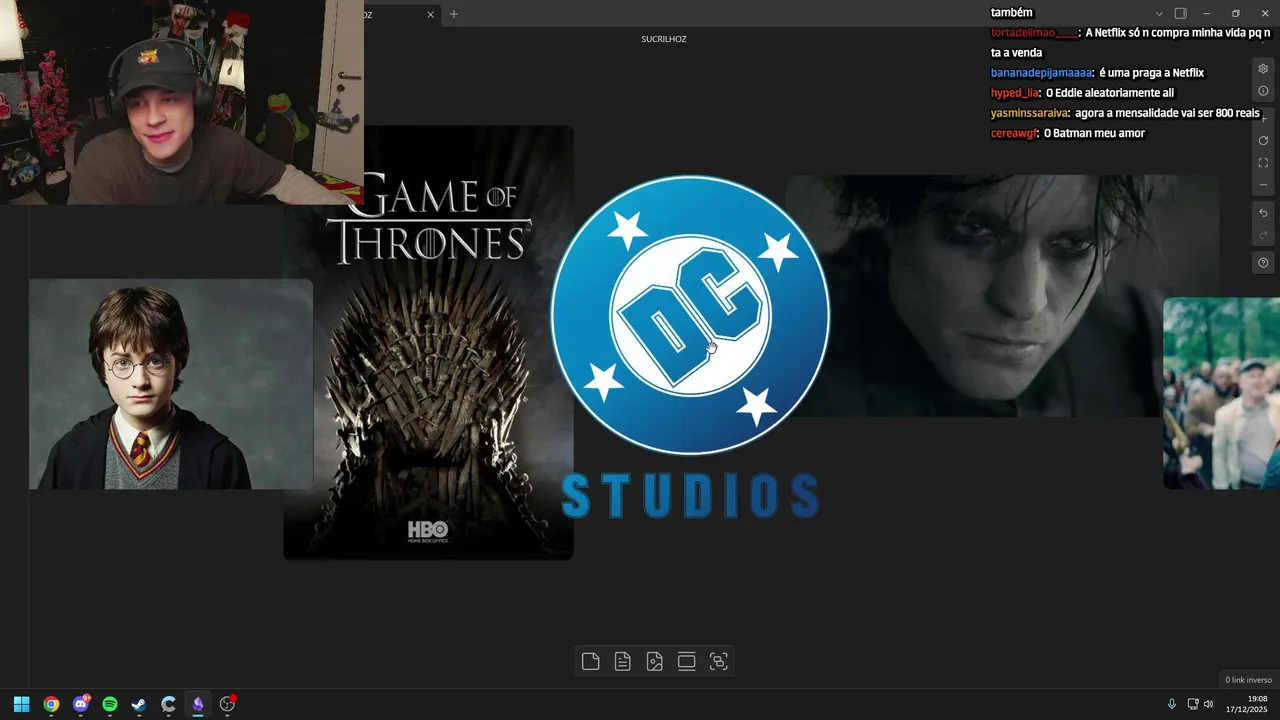Click the chat message 'O Batman meu amor'
Image resolution: width=1280 pixels, height=720 pixels.
1094,133
